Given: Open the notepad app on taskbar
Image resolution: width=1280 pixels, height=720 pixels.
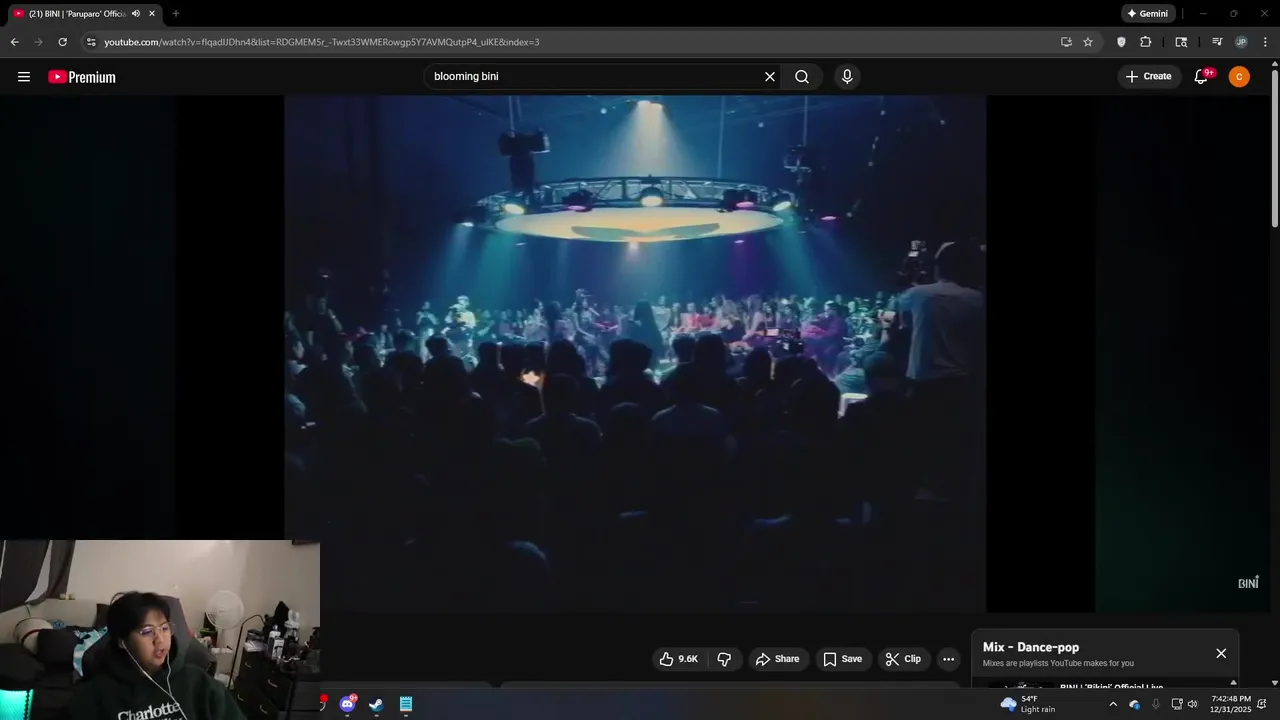Looking at the screenshot, I should pos(406,704).
